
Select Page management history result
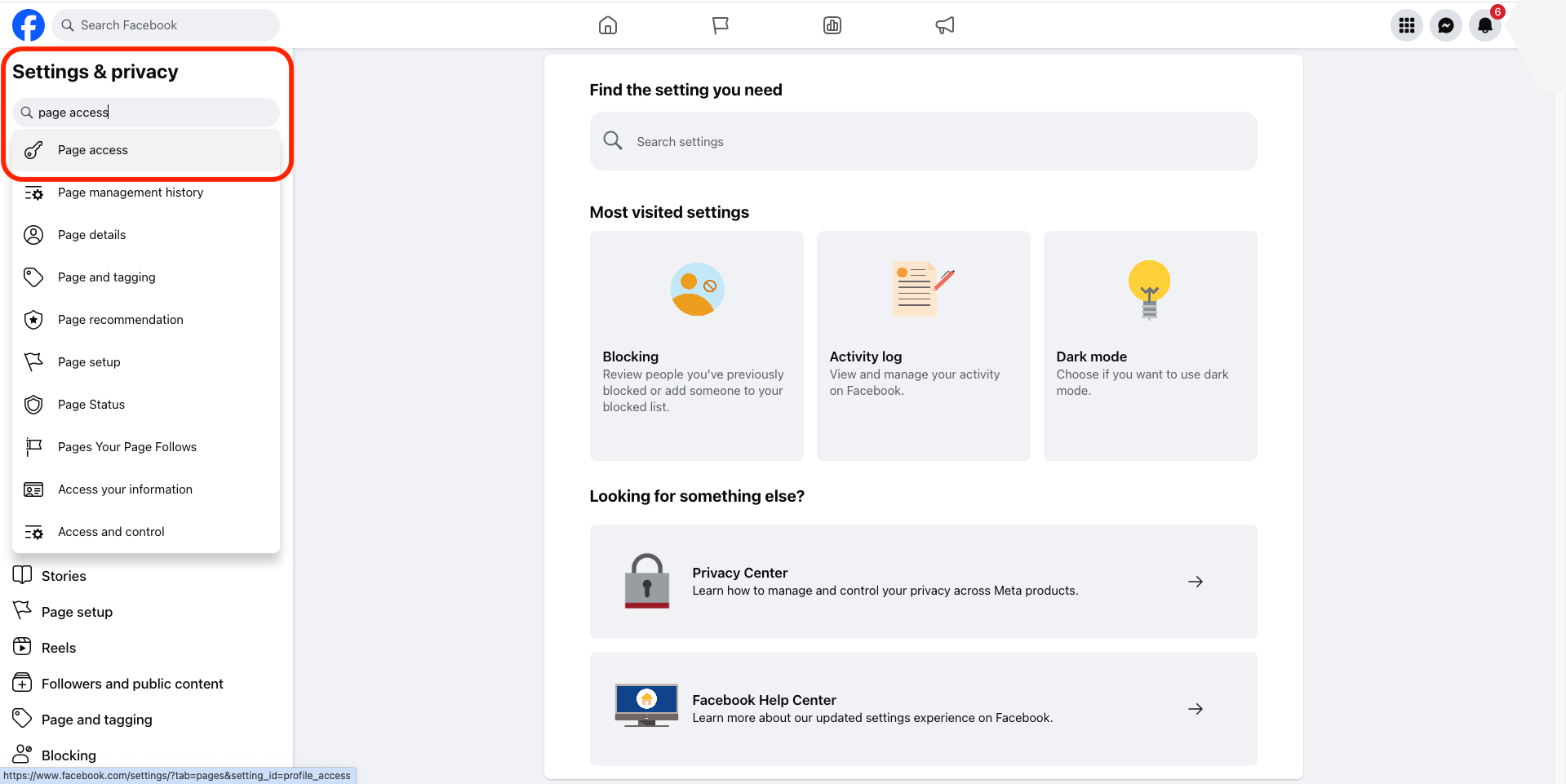tap(146, 193)
